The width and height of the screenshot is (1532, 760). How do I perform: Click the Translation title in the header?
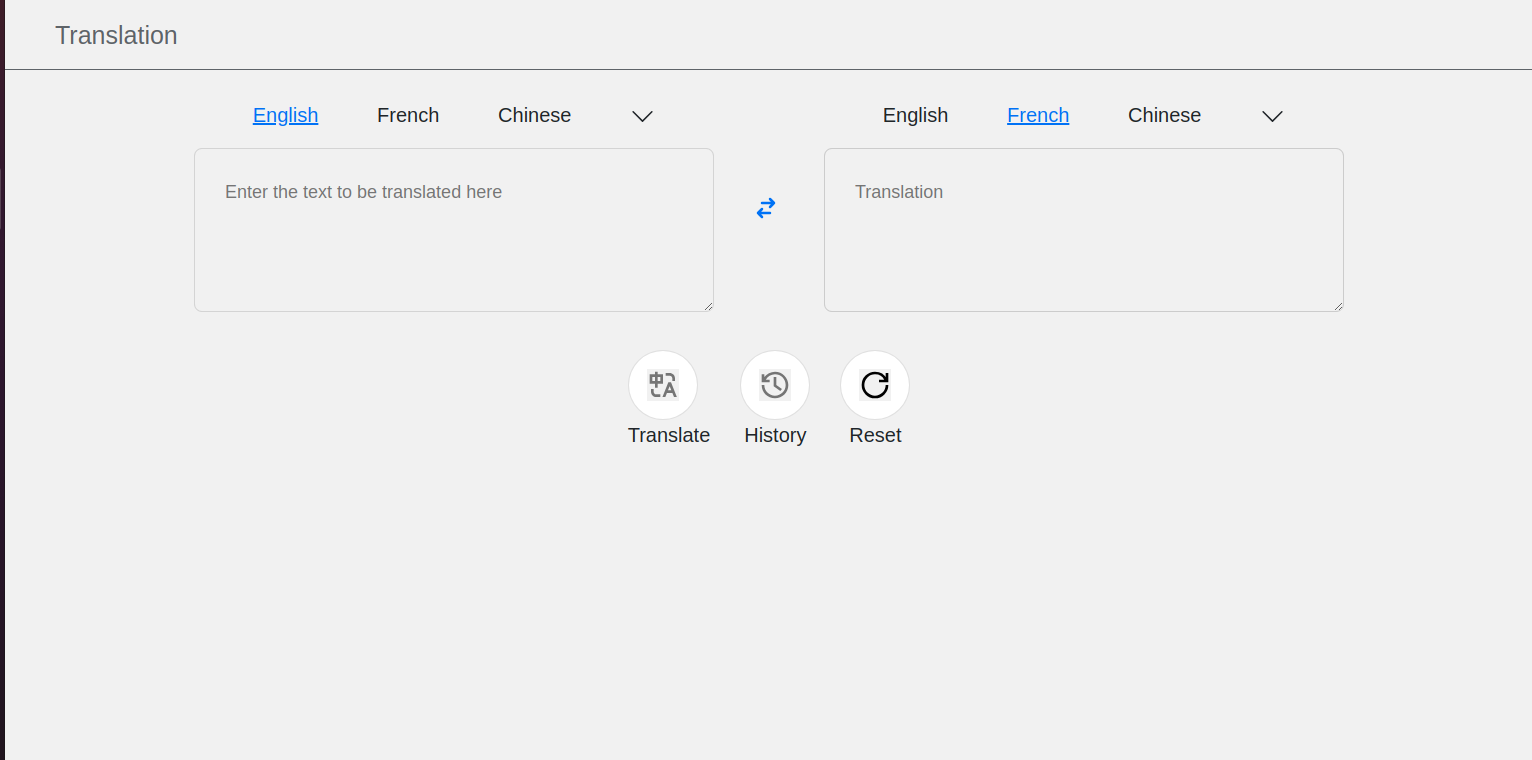[x=116, y=35]
